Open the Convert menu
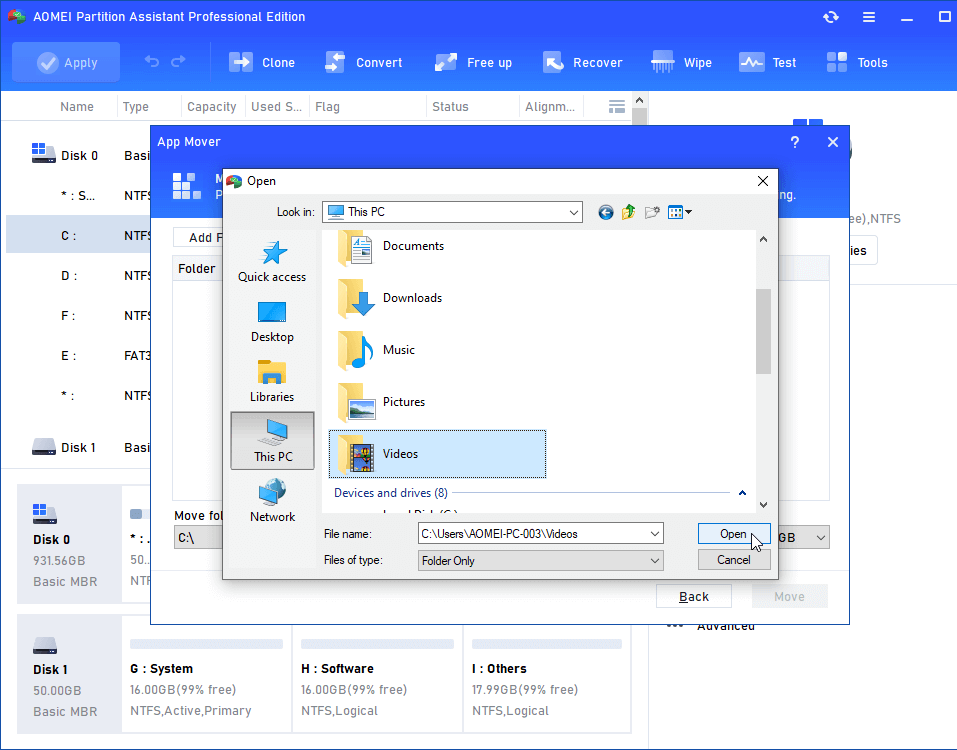Screen dimensions: 957x750 (363, 62)
